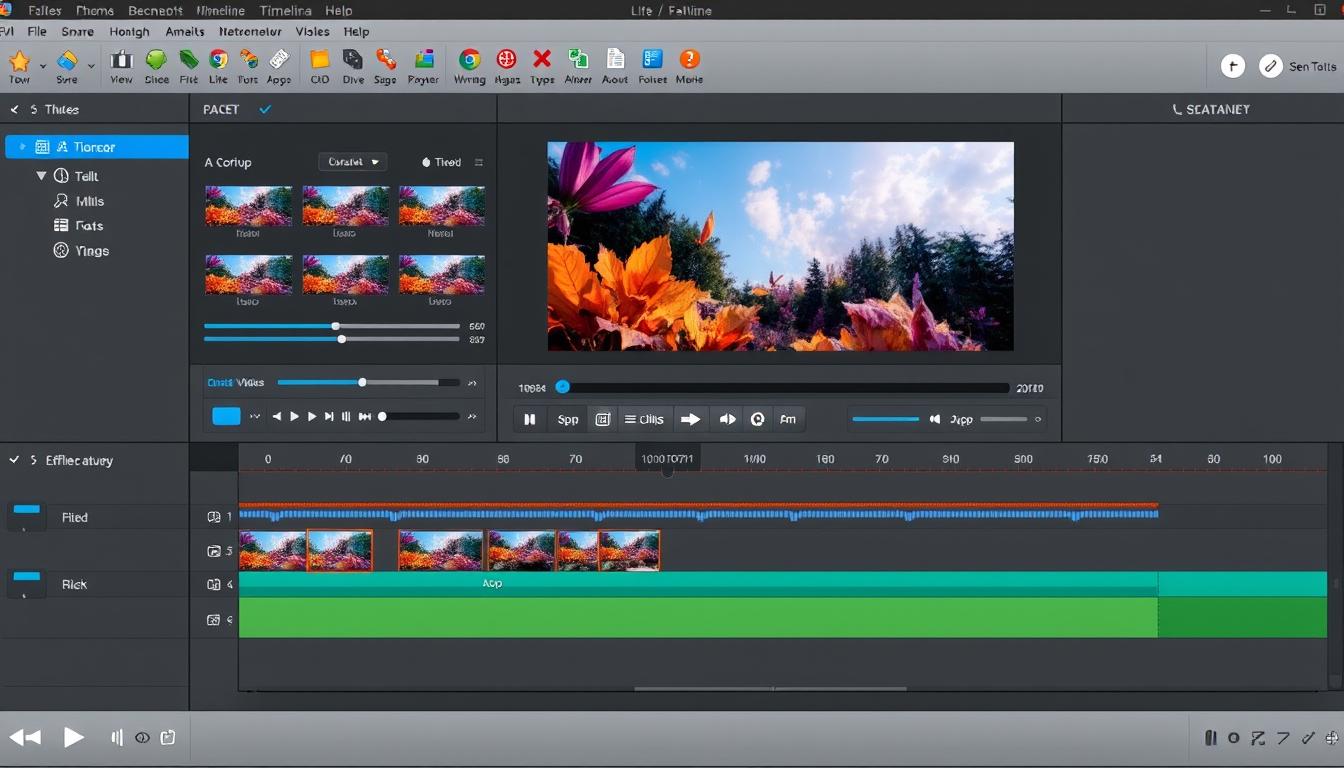Open the 'Help' menu in second menu row
1344x768 pixels.
[356, 31]
